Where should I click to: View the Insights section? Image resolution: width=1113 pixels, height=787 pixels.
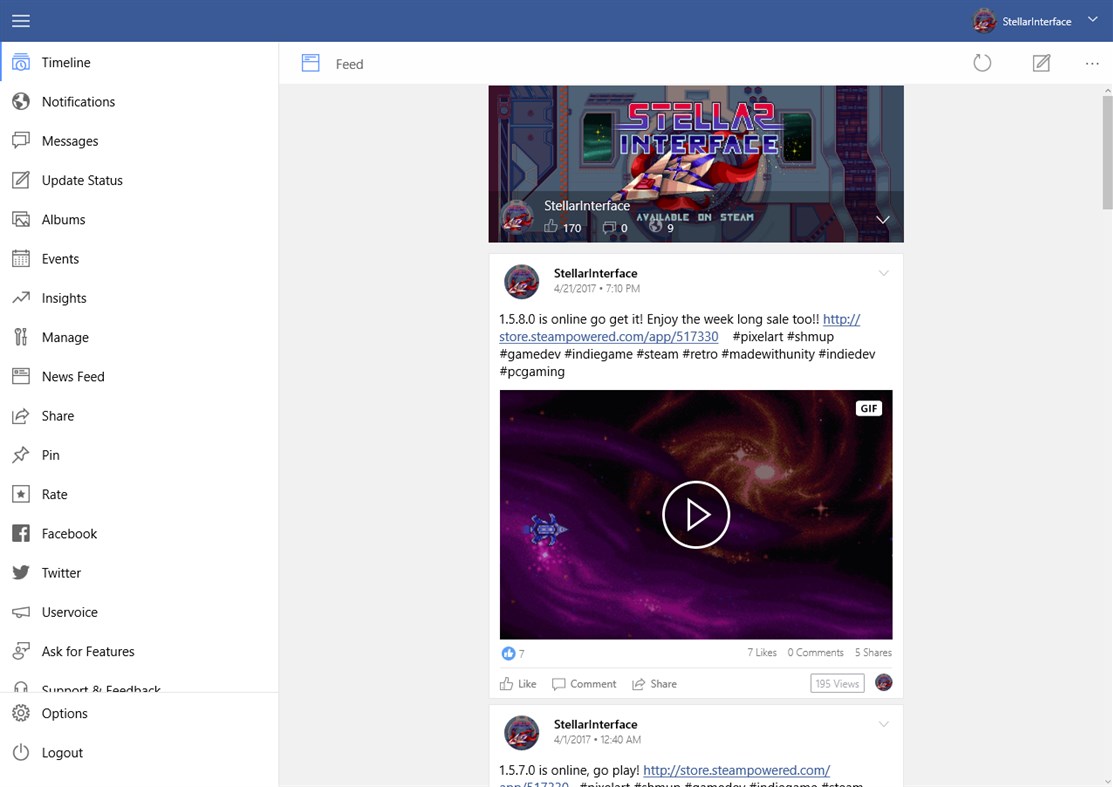60,297
